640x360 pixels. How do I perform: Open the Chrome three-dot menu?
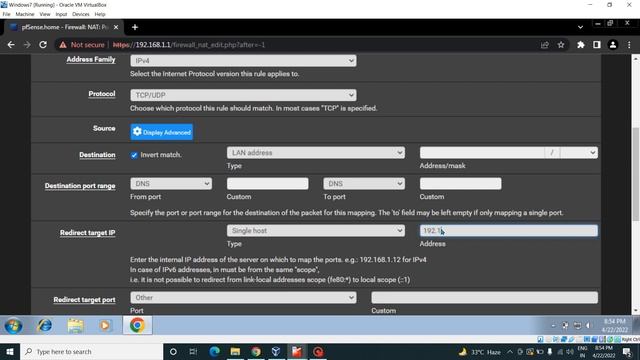629,45
